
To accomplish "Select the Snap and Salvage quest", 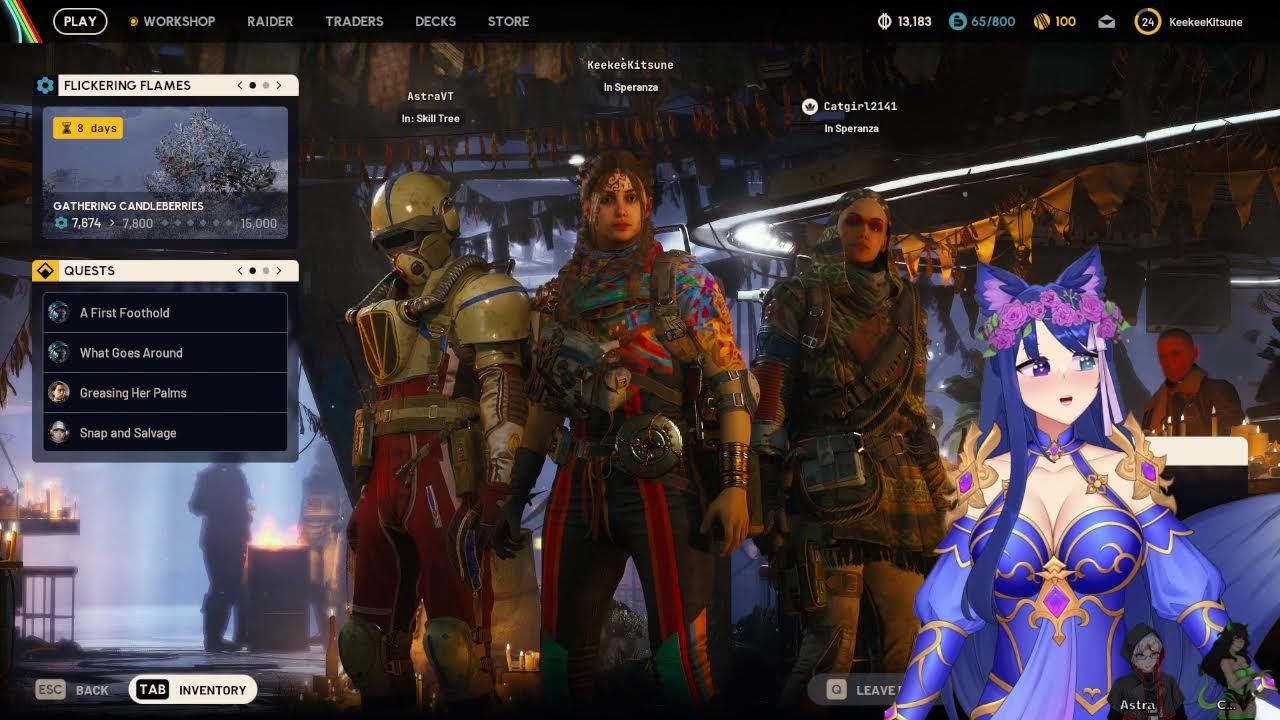I will 165,433.
